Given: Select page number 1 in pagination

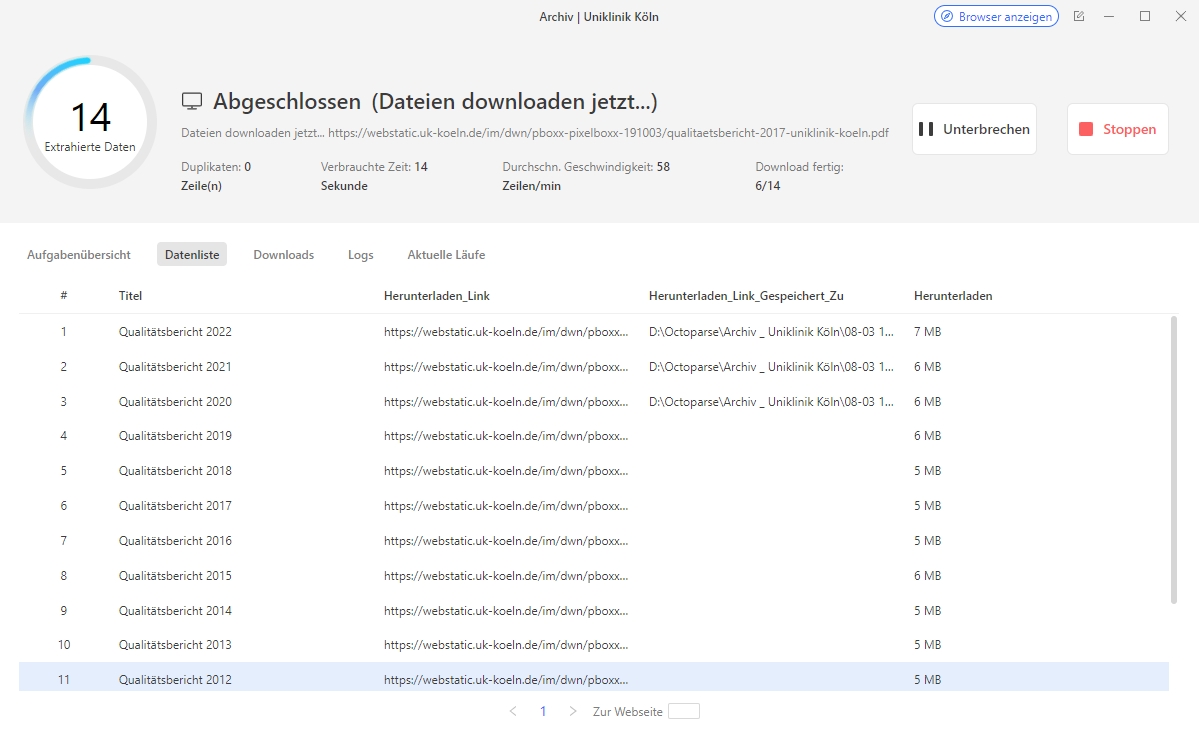Looking at the screenshot, I should pos(543,711).
